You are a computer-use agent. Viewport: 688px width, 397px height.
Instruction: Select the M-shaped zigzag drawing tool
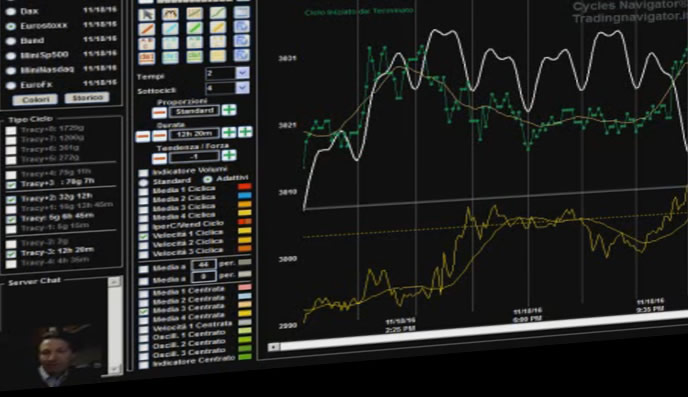(x=170, y=14)
